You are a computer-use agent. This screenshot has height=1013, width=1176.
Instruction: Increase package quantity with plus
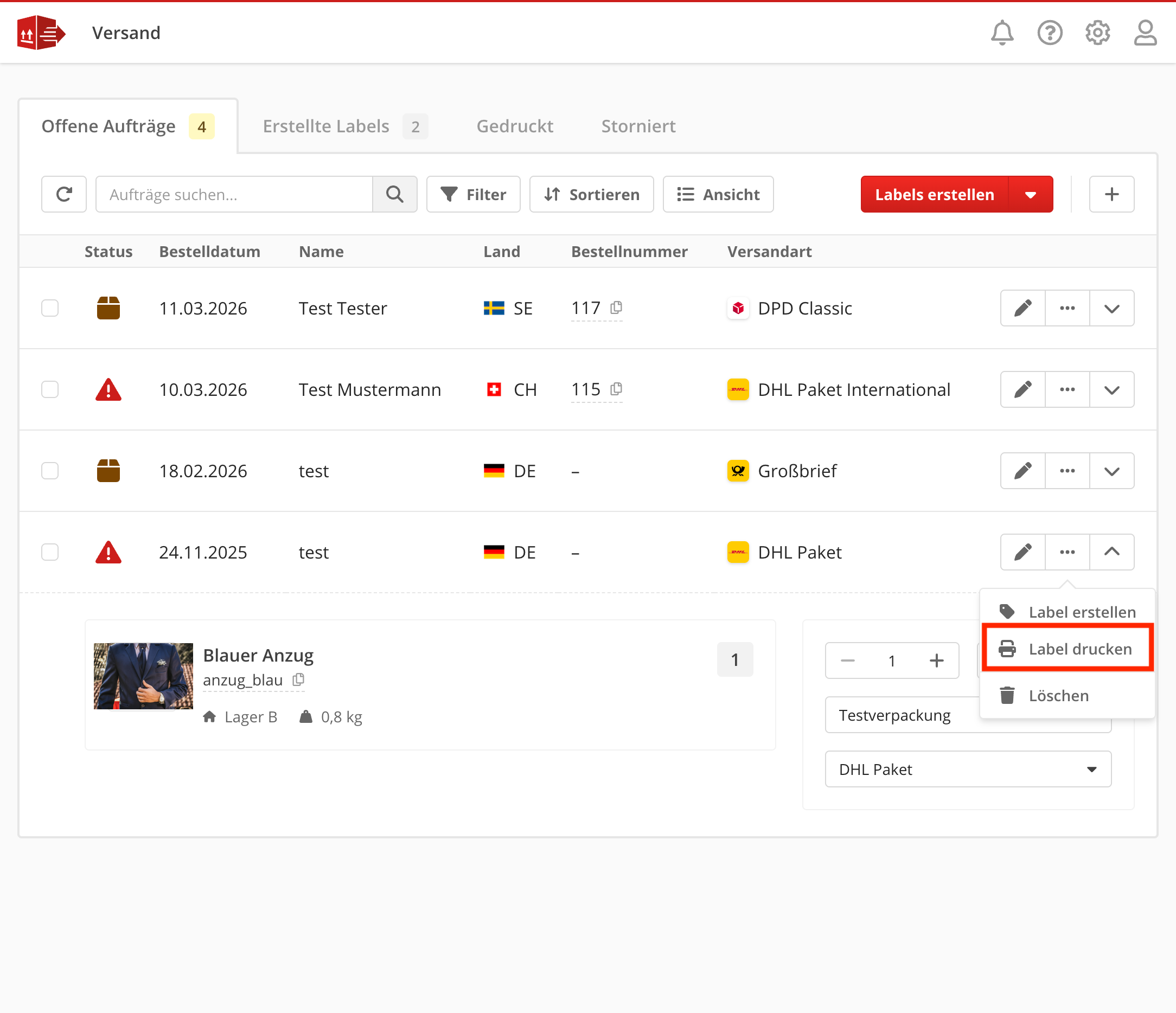pyautogui.click(x=936, y=661)
